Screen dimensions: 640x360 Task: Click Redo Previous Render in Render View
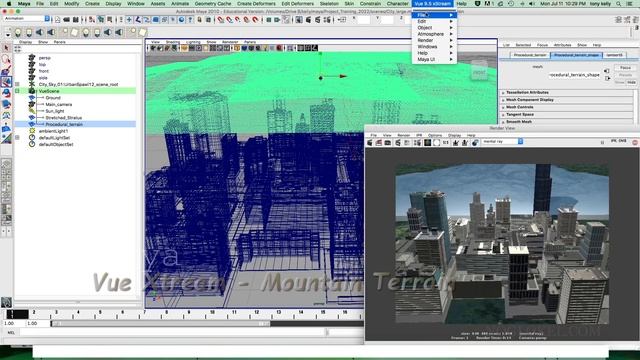370,142
